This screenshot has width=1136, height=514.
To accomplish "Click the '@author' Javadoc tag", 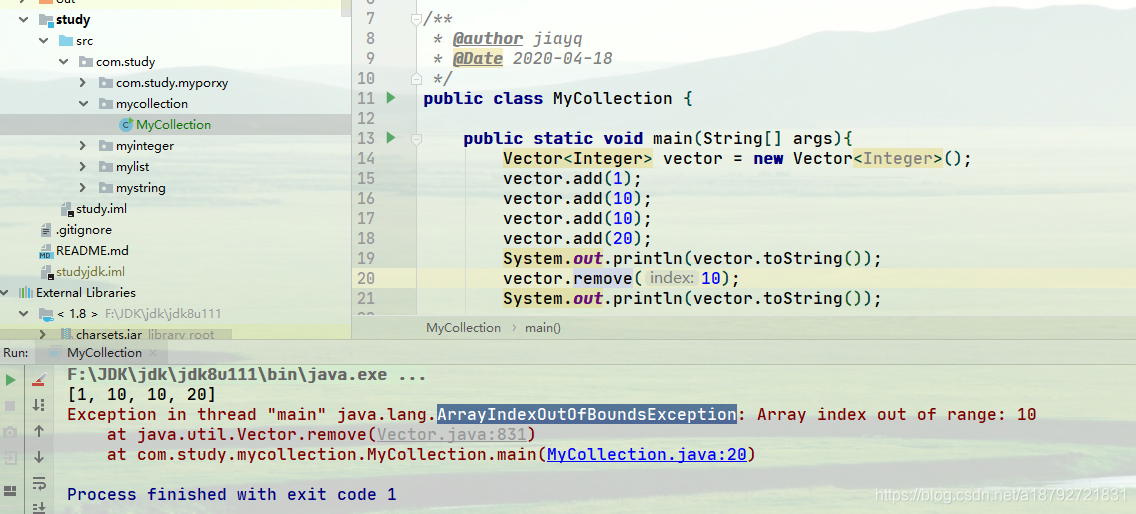I will (x=487, y=38).
